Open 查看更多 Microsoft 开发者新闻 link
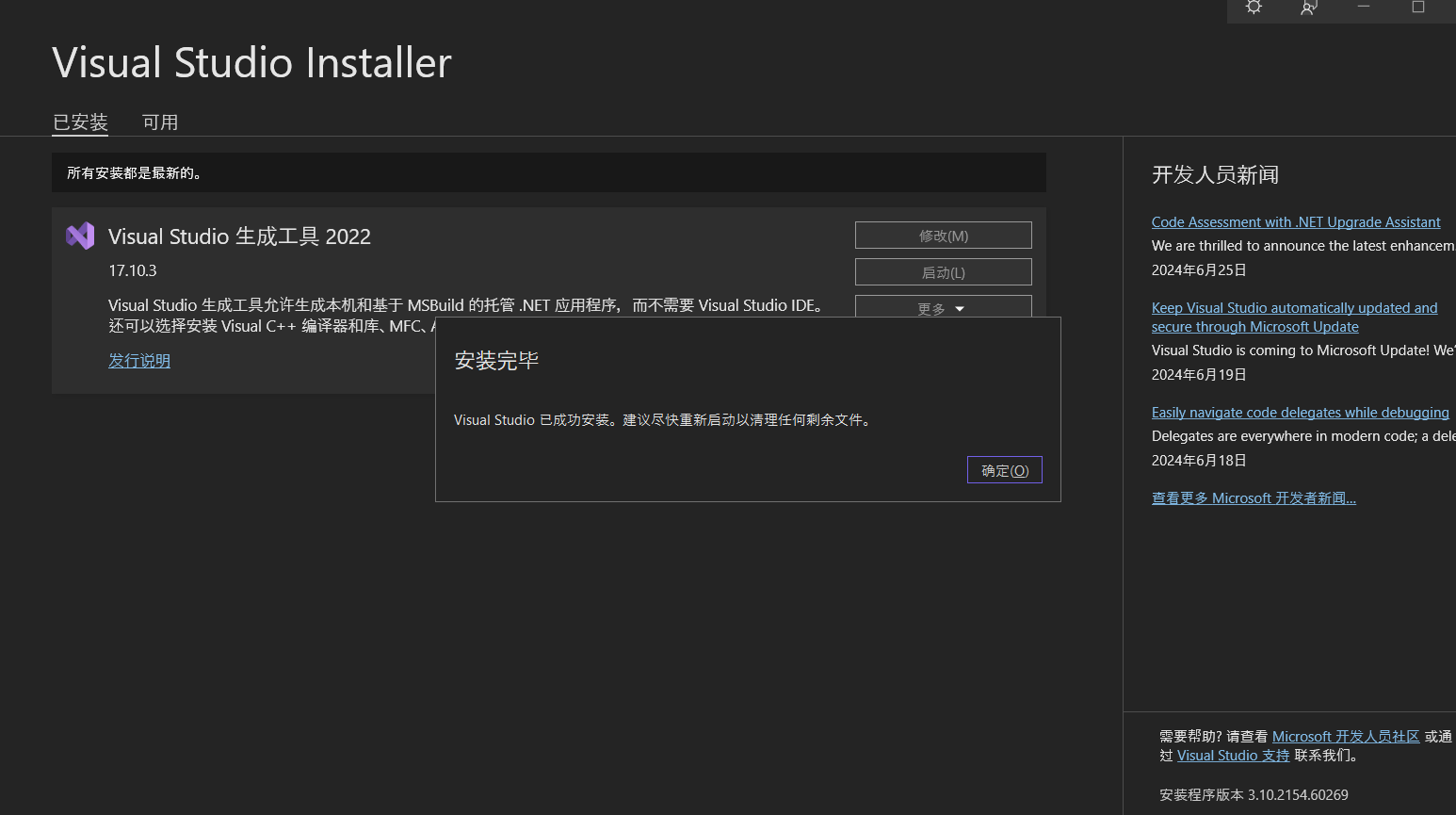Viewport: 1456px width, 815px height. click(1254, 498)
